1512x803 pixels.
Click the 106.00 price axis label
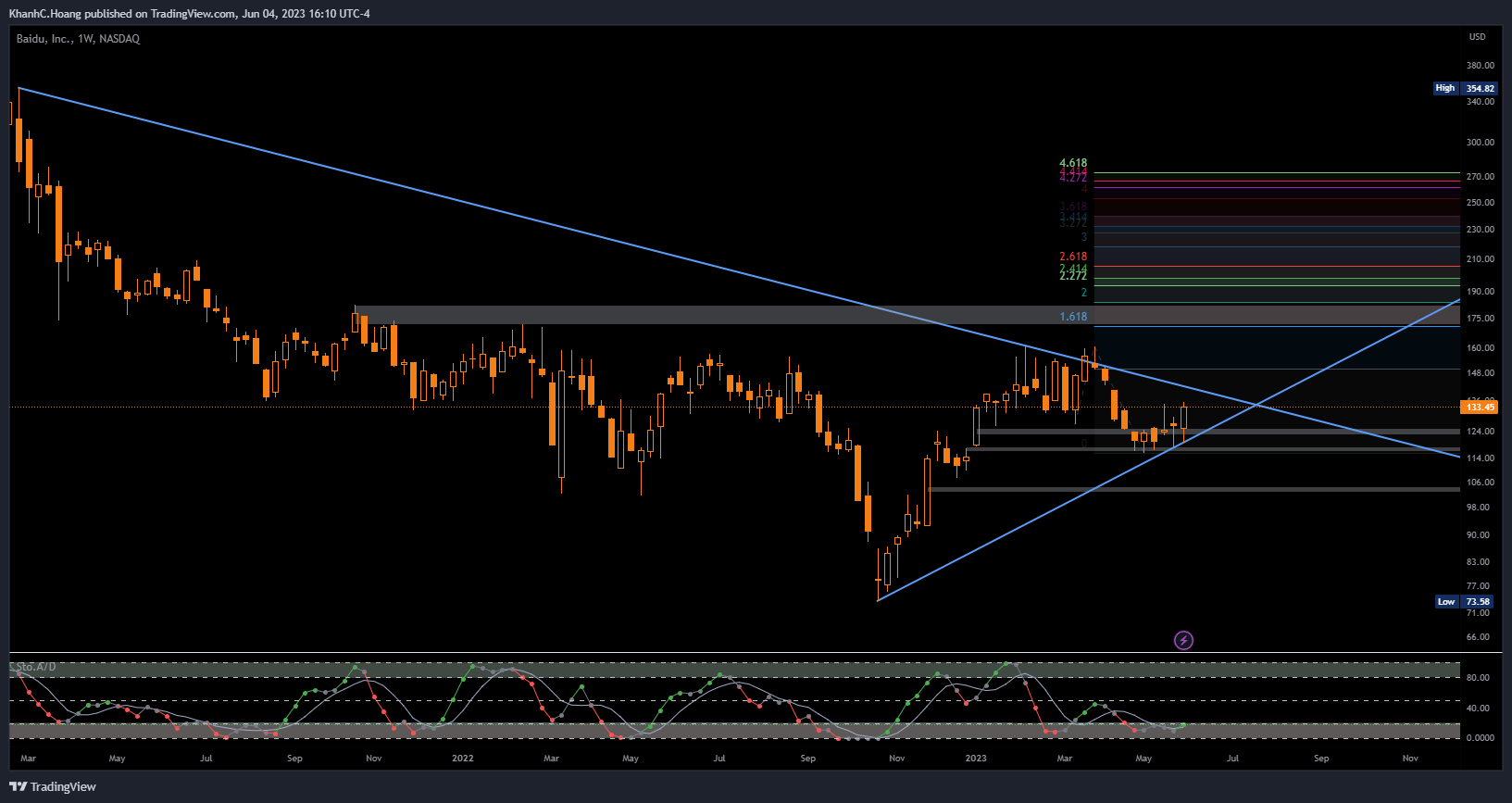[1481, 483]
